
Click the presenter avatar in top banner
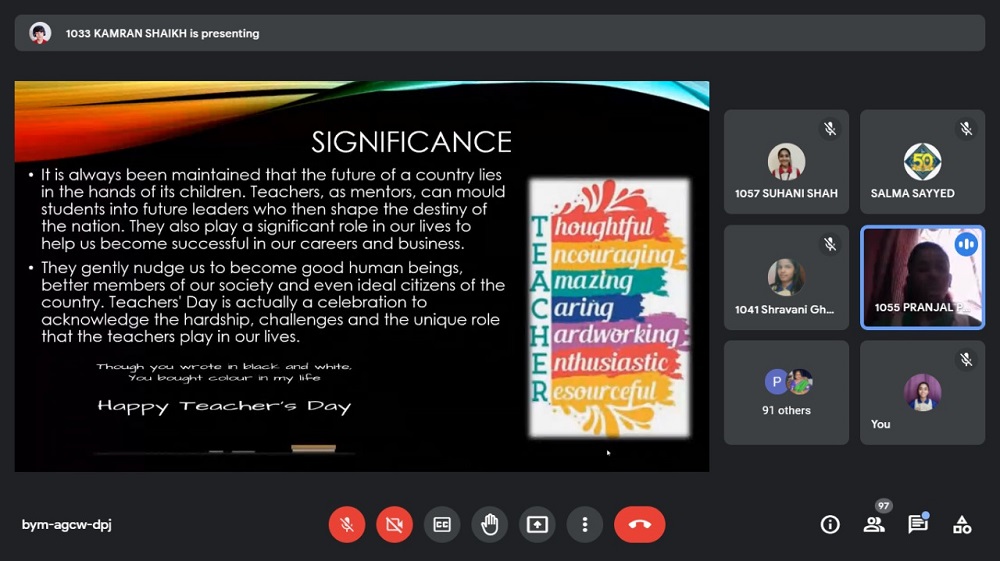point(40,33)
